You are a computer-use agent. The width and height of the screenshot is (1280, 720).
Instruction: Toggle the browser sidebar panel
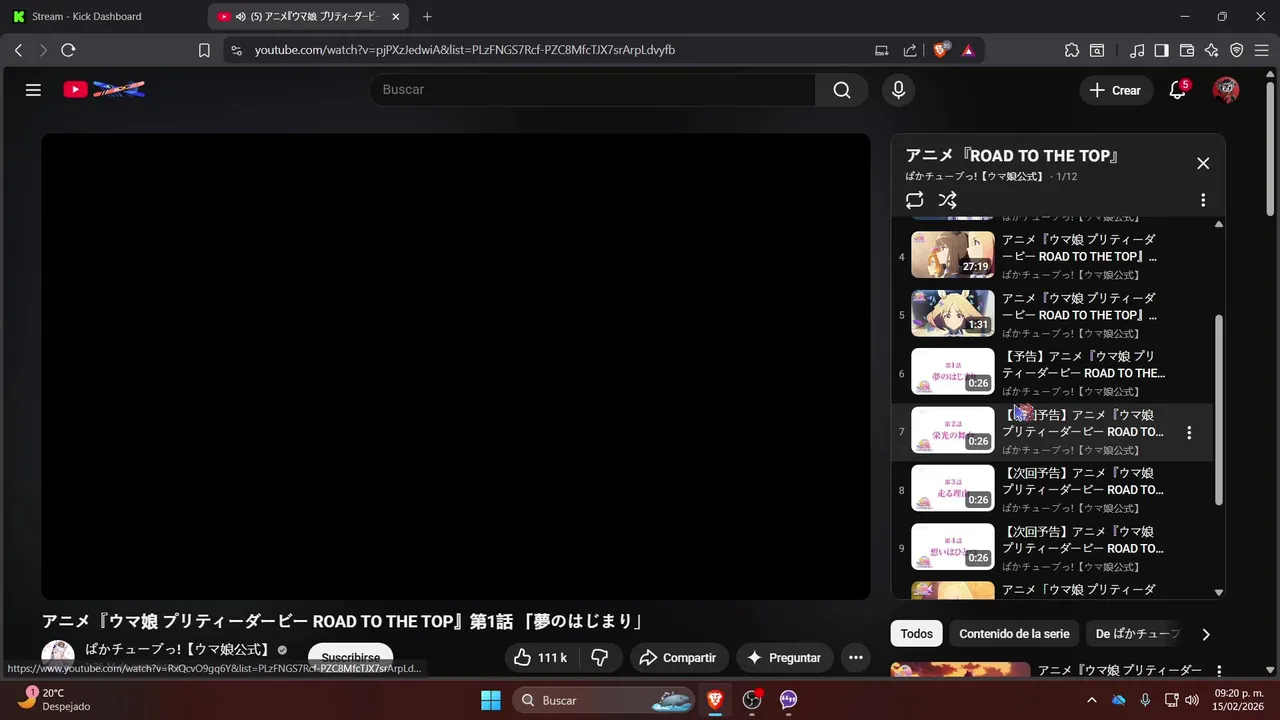pyautogui.click(x=1161, y=50)
